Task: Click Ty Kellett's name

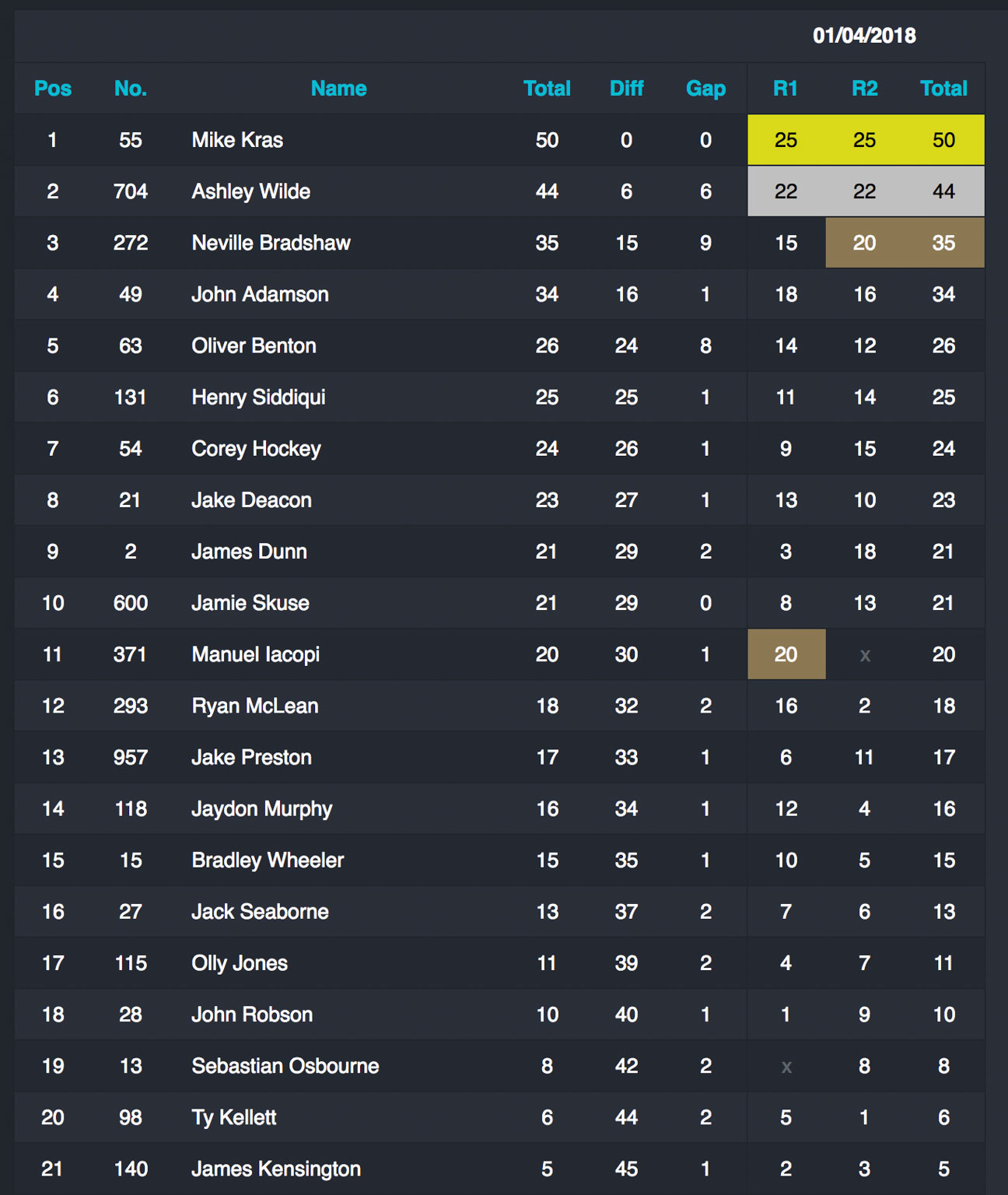Action: pos(234,1117)
